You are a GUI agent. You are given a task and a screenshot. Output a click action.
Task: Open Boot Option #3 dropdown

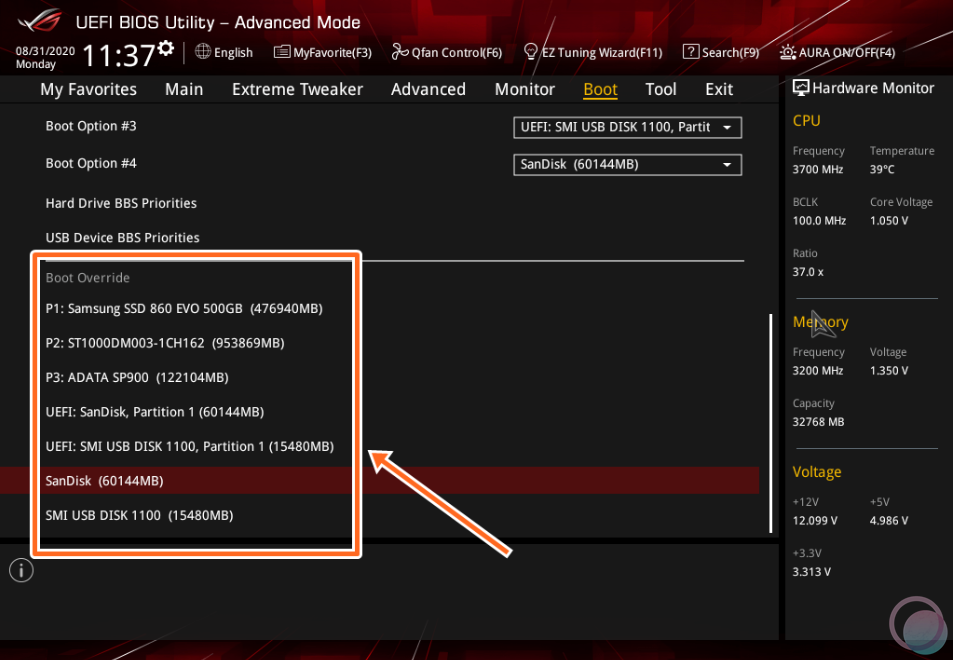click(x=627, y=127)
